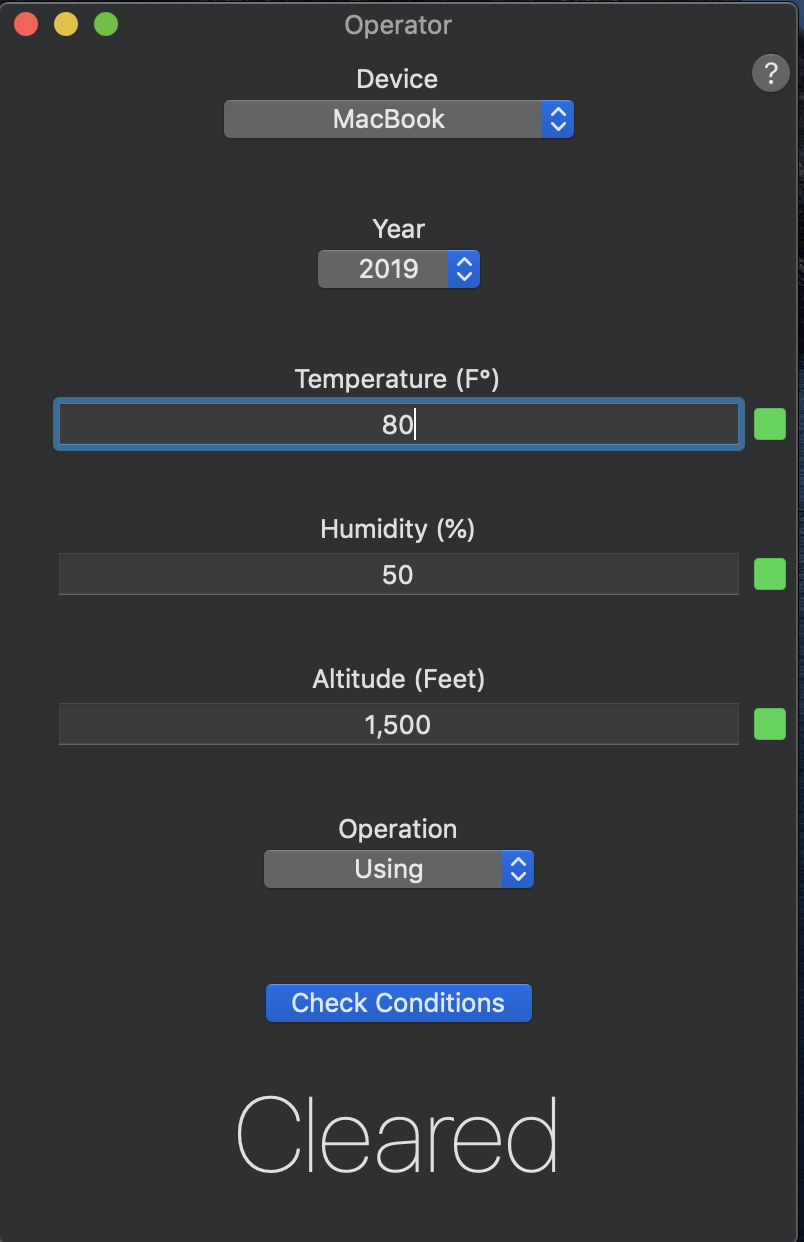Open the Device dropdown showing MacBook

(x=388, y=120)
